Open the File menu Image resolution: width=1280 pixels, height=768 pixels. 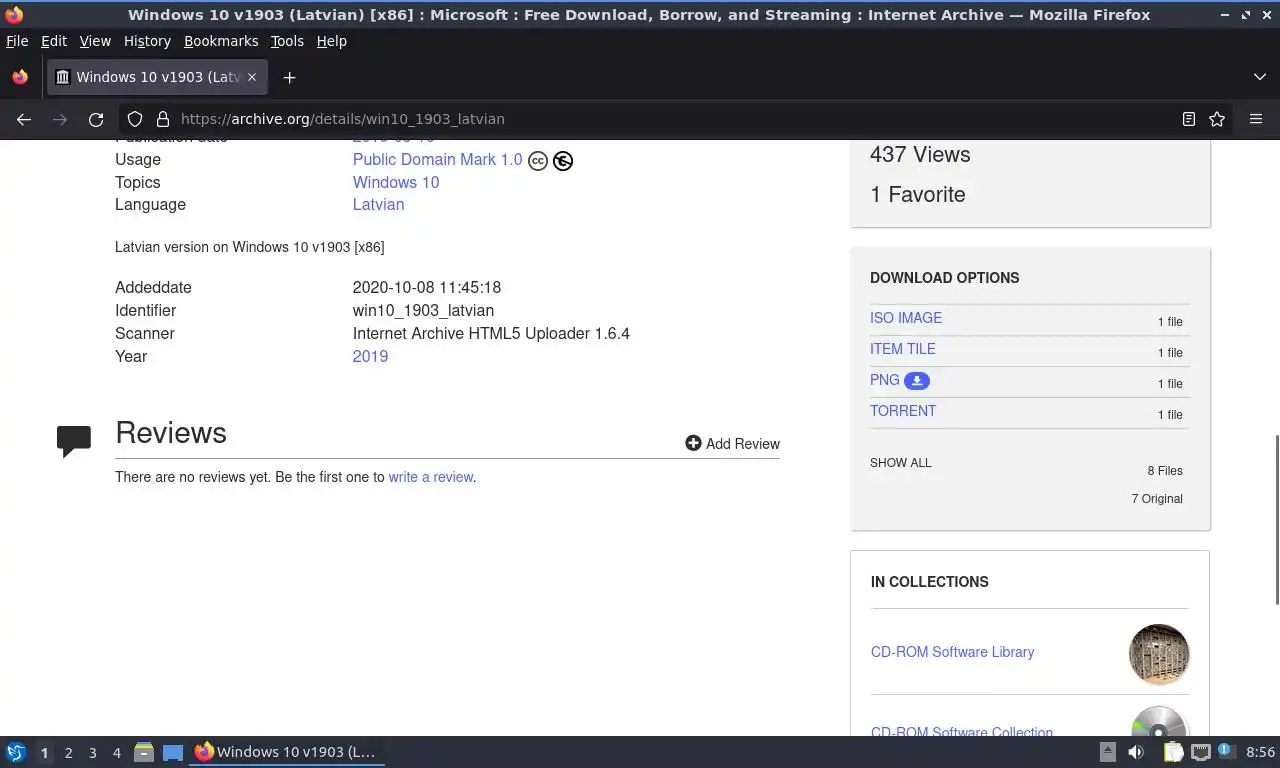(x=17, y=41)
